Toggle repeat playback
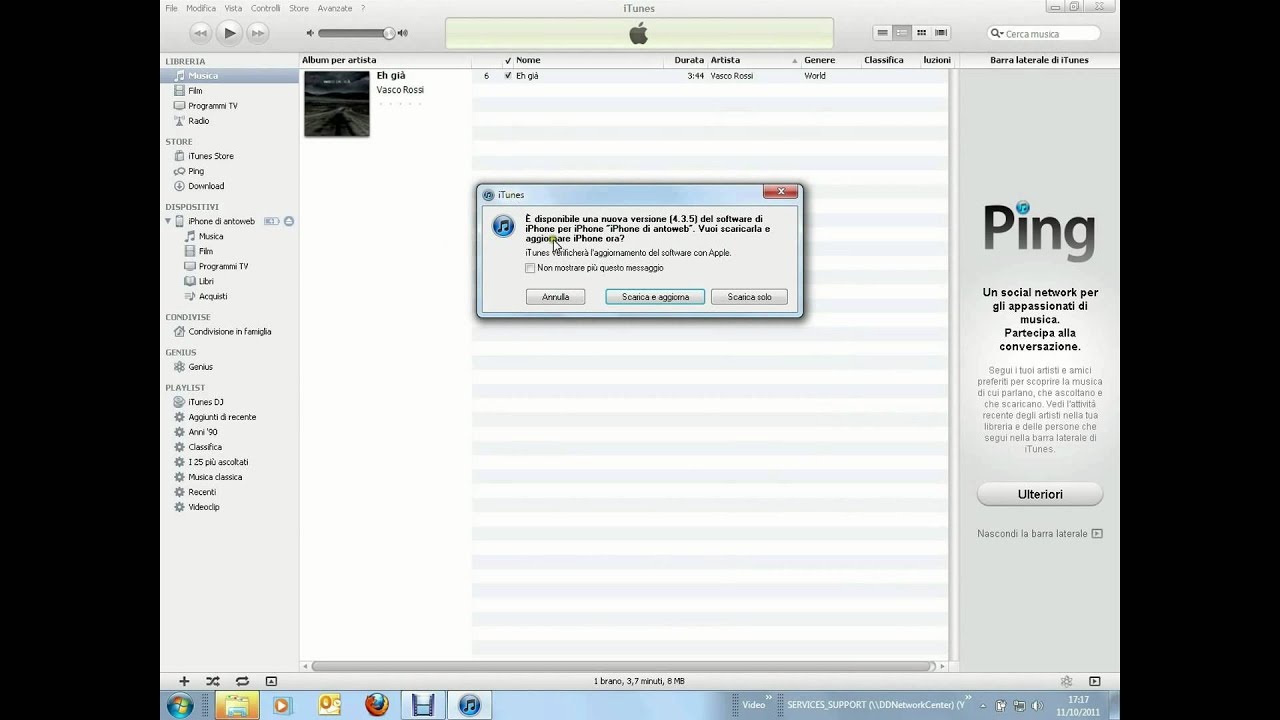The image size is (1280, 720). (x=242, y=681)
